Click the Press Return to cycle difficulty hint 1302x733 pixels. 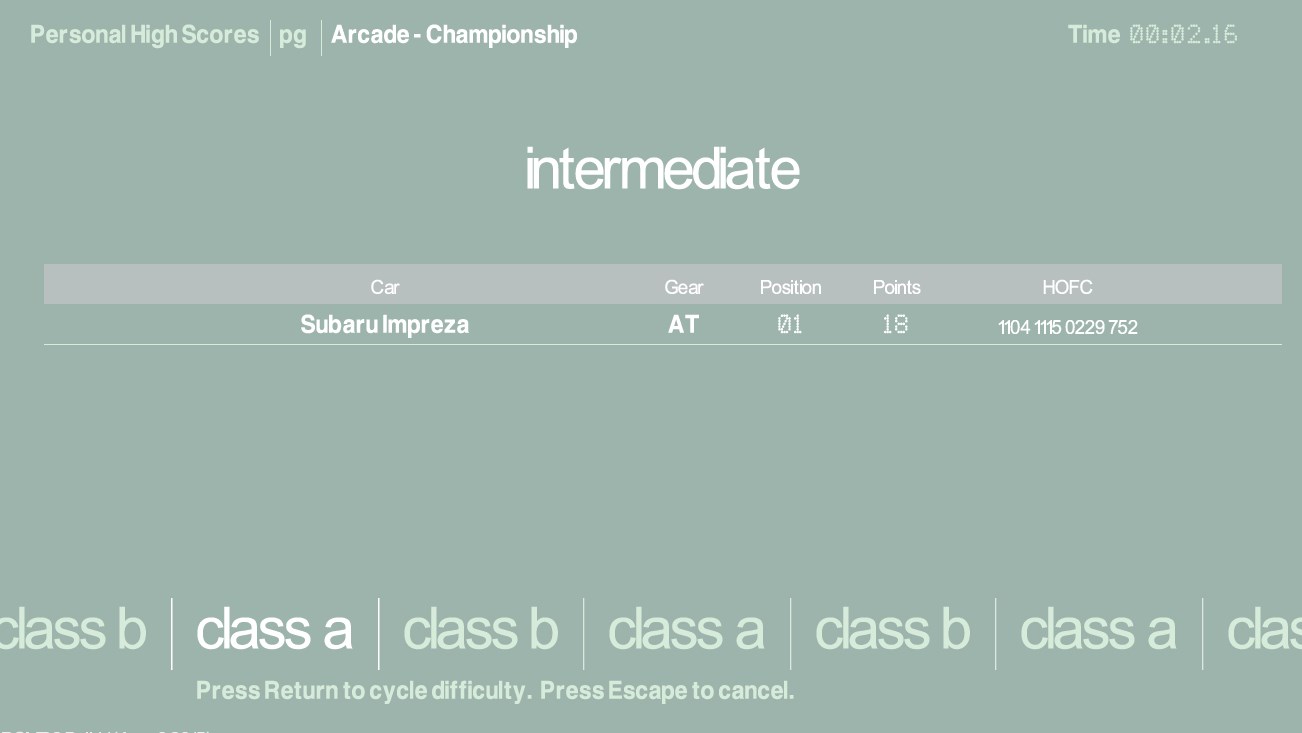pos(363,691)
